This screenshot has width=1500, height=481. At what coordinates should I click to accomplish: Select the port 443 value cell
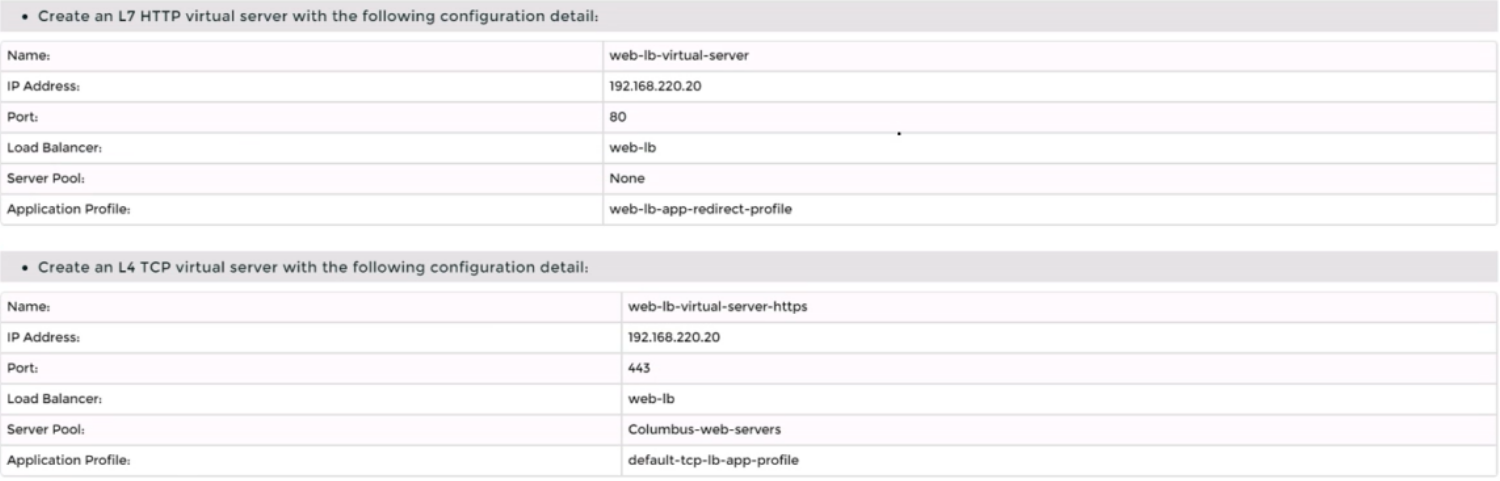click(640, 368)
